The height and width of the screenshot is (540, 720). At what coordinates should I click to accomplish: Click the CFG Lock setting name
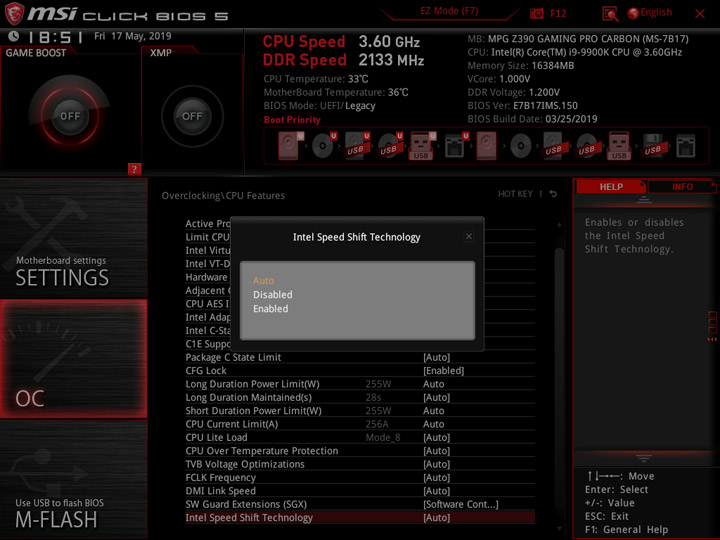(206, 371)
